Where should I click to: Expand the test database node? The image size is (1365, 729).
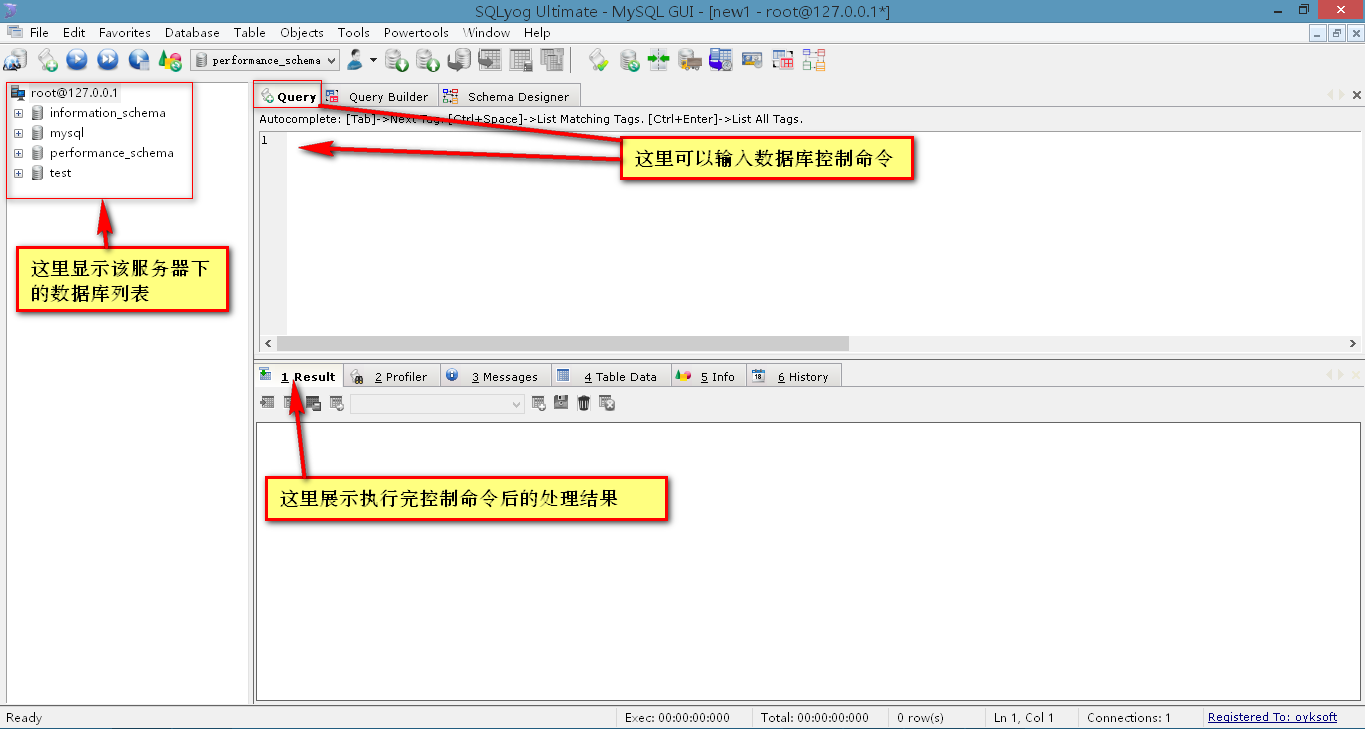(18, 173)
